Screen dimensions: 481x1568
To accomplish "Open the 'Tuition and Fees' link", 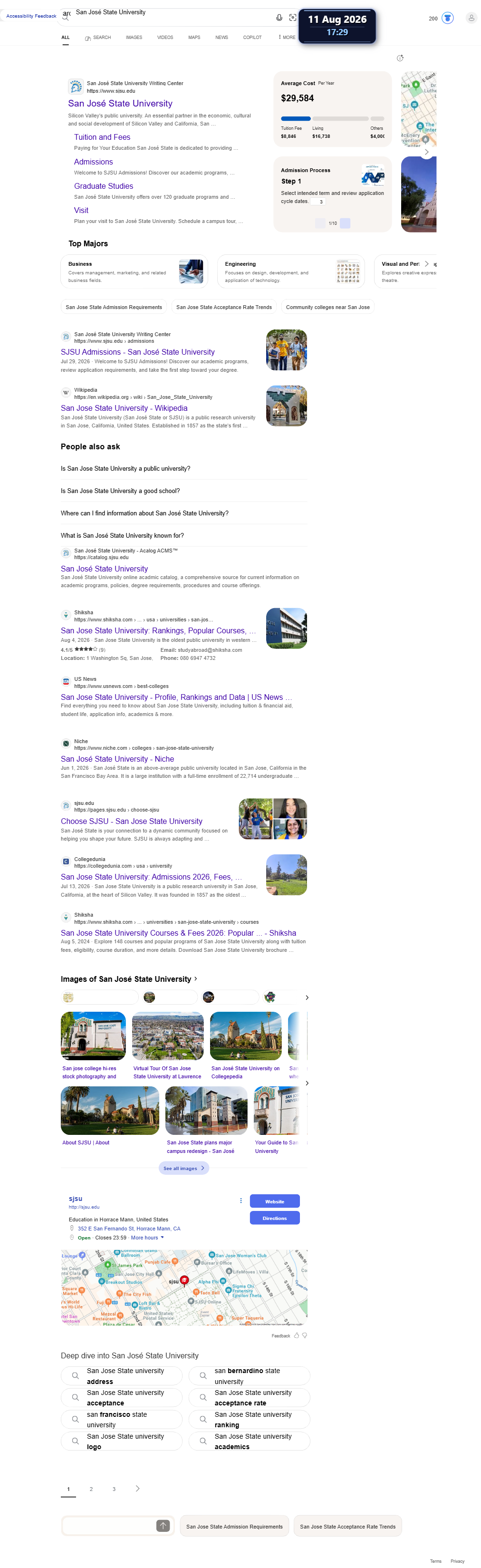I will [102, 137].
